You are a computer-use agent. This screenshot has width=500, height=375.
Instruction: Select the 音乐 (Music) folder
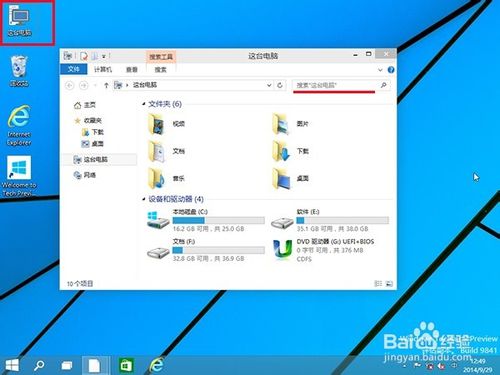pos(167,178)
